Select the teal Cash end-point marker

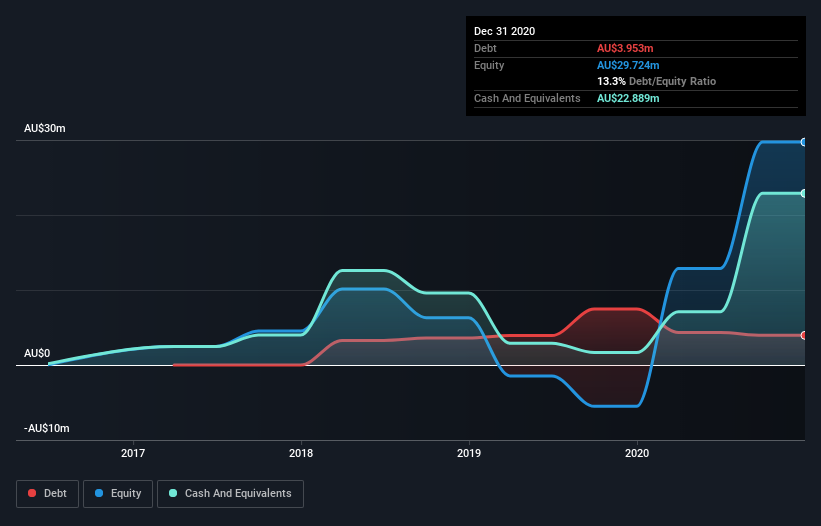[x=803, y=194]
